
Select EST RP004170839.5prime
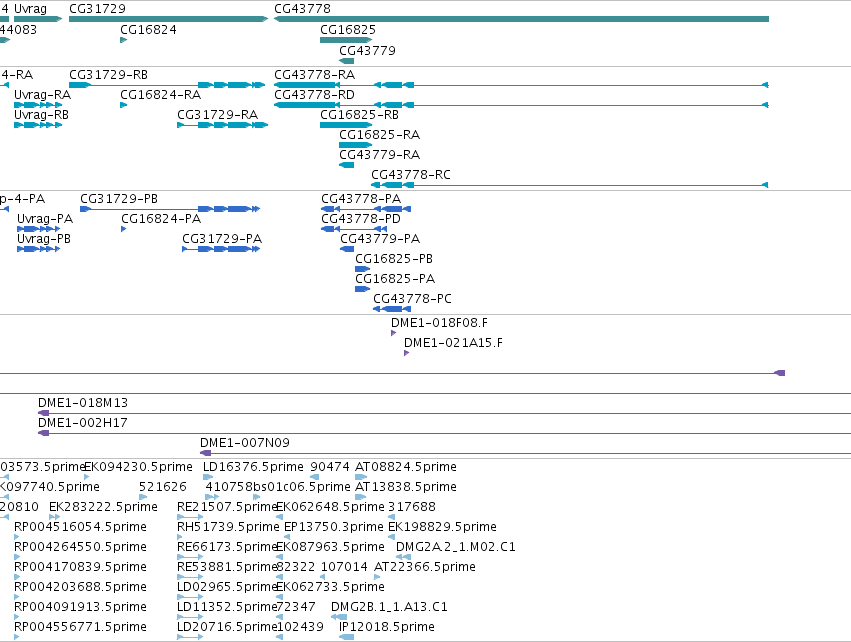(17, 577)
